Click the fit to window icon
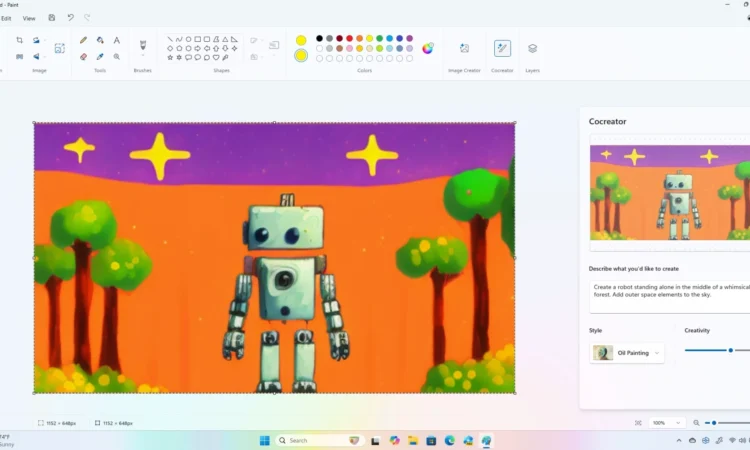Viewport: 750px width, 450px height. tap(638, 423)
